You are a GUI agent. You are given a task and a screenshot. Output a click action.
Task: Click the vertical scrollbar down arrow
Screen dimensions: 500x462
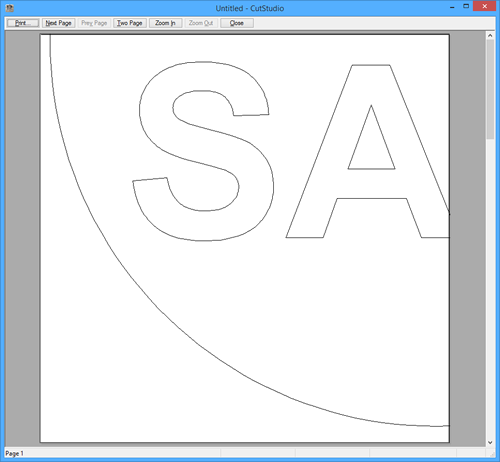click(490, 442)
